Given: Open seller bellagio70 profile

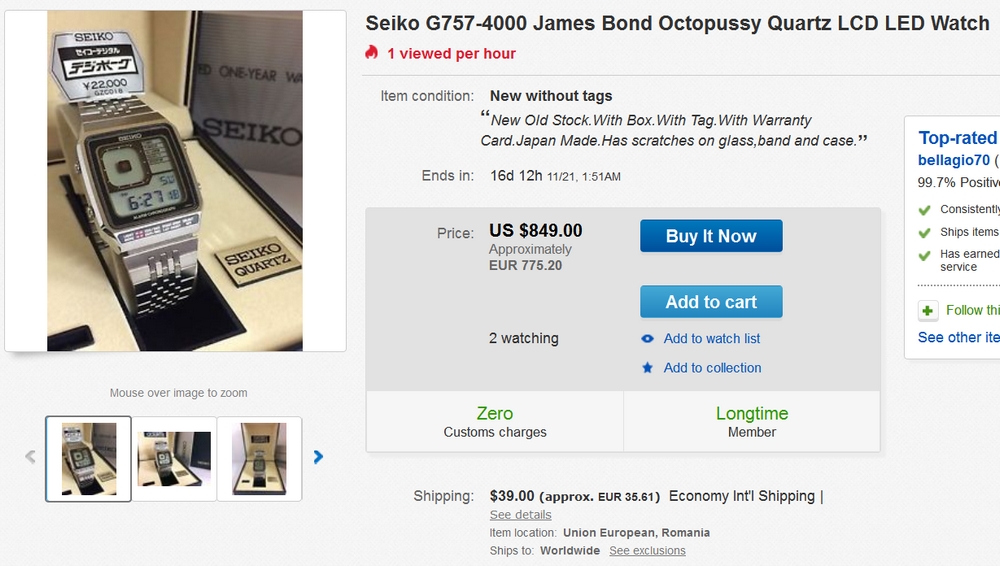Looking at the screenshot, I should (x=954, y=160).
